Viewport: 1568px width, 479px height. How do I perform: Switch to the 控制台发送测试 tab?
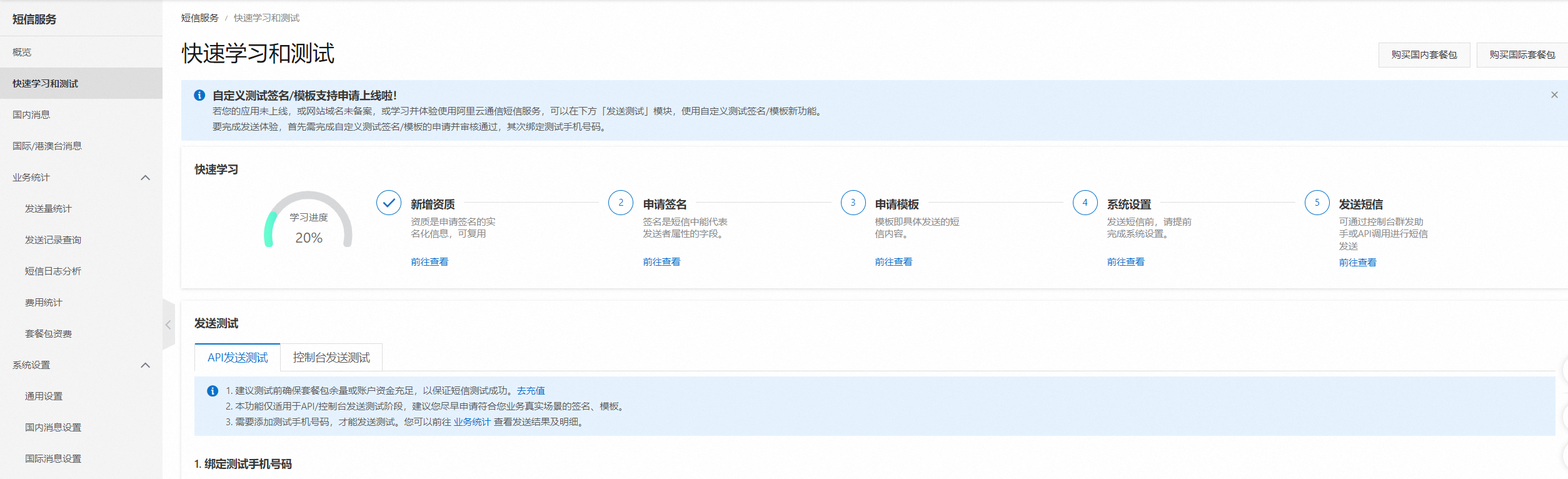click(x=331, y=358)
